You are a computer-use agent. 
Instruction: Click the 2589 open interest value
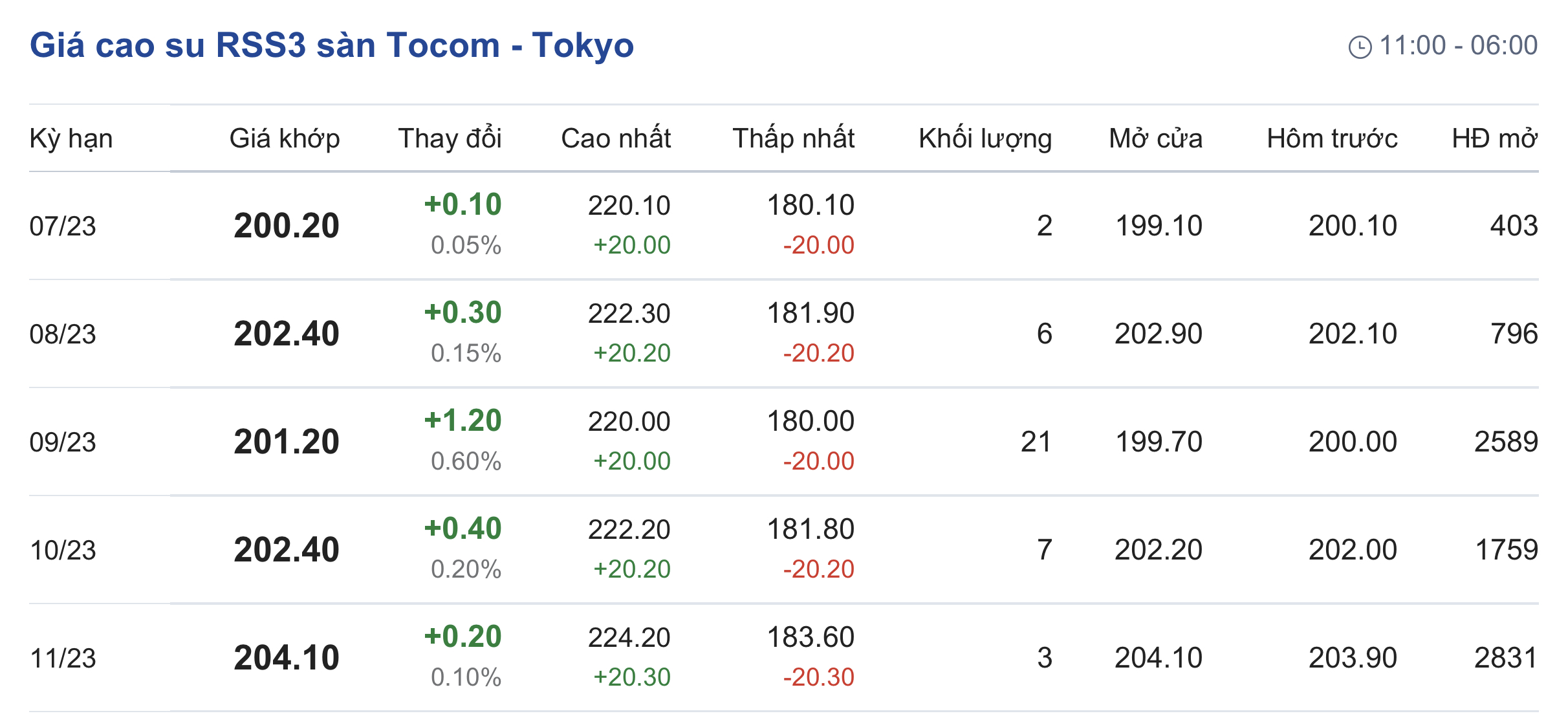[x=1505, y=442]
